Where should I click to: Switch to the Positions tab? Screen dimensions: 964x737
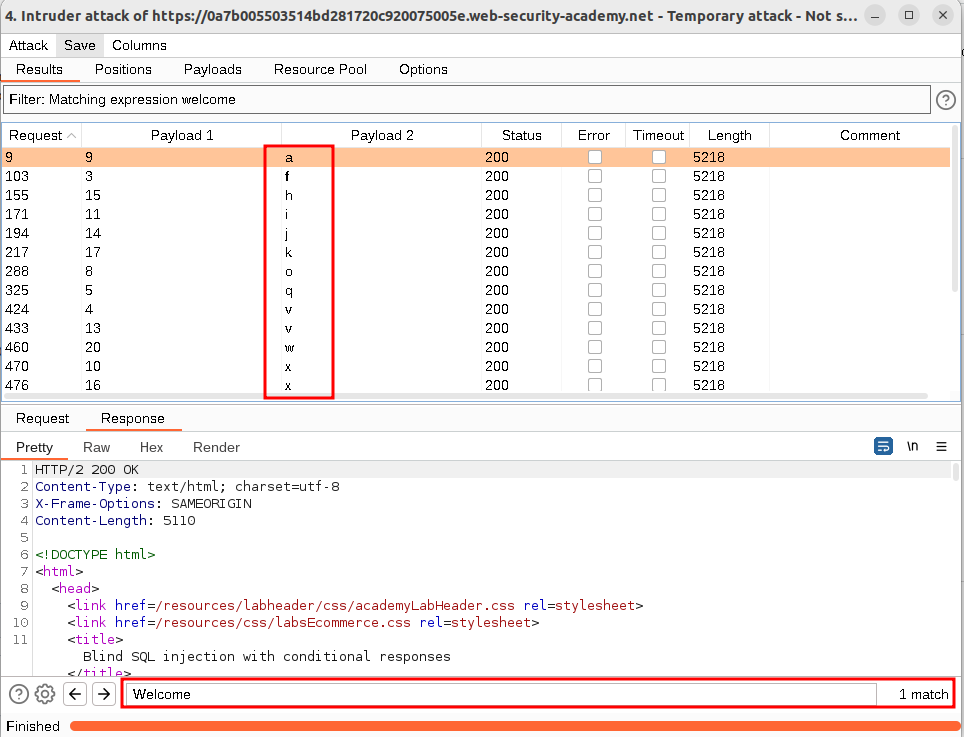pos(123,69)
